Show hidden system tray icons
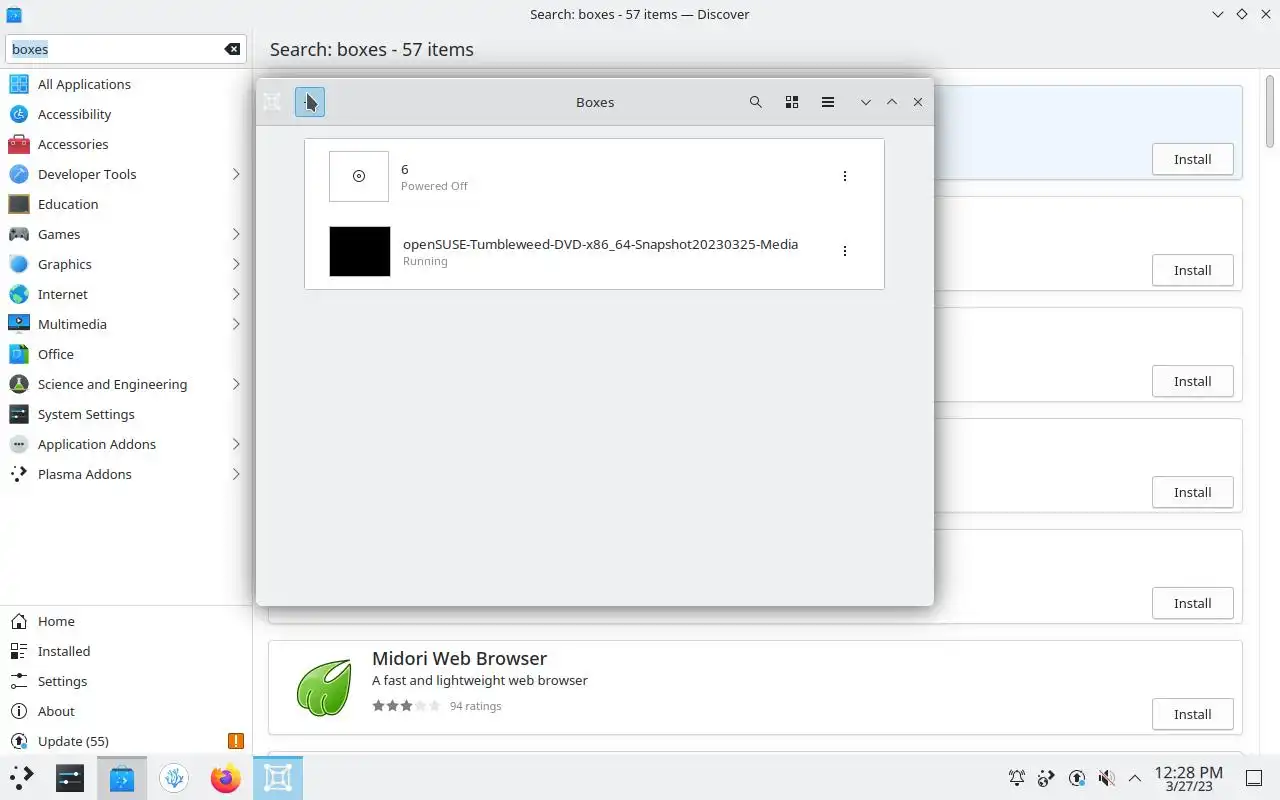 coord(1135,778)
